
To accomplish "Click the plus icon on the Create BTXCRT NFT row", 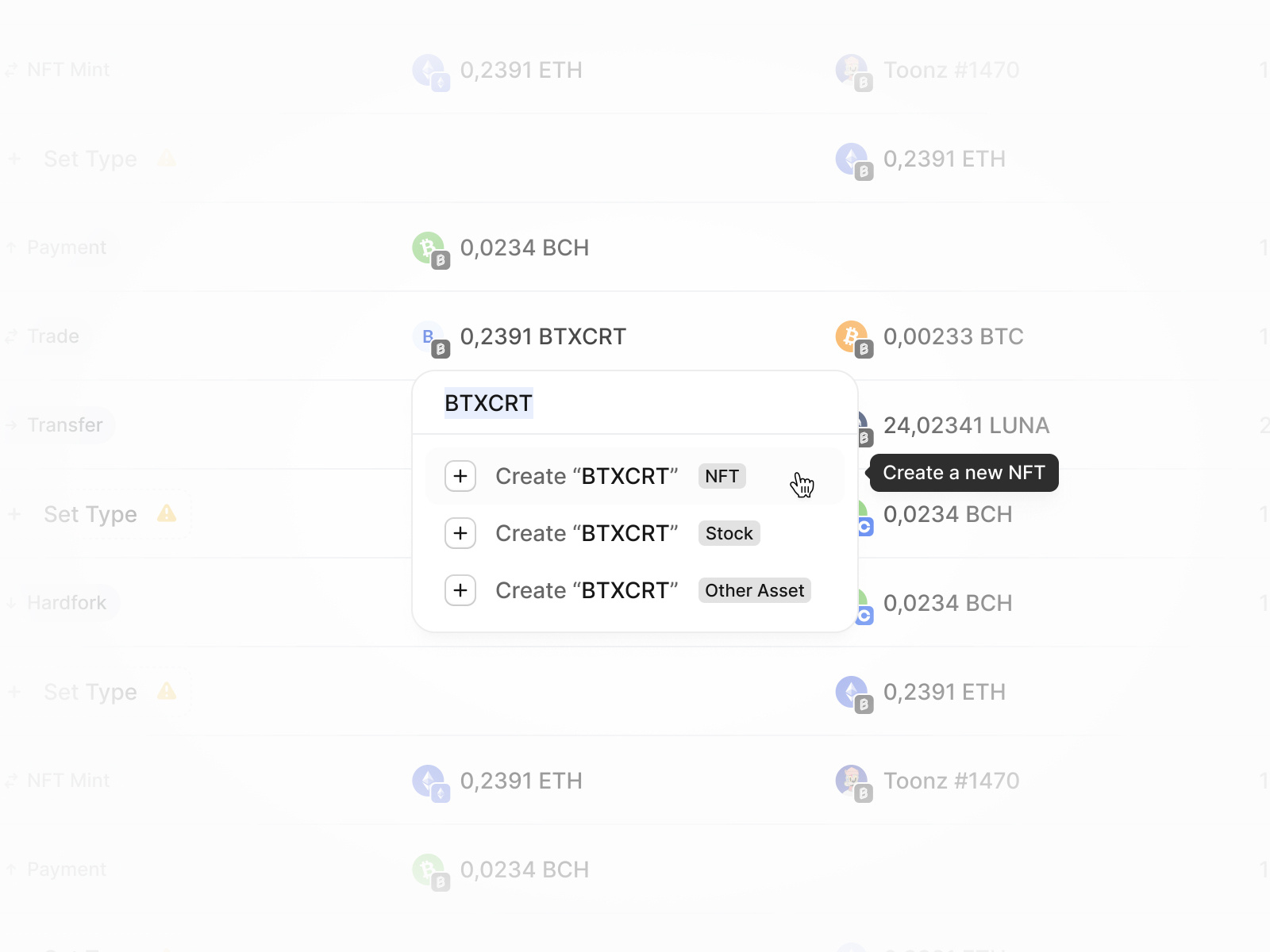I will point(460,476).
